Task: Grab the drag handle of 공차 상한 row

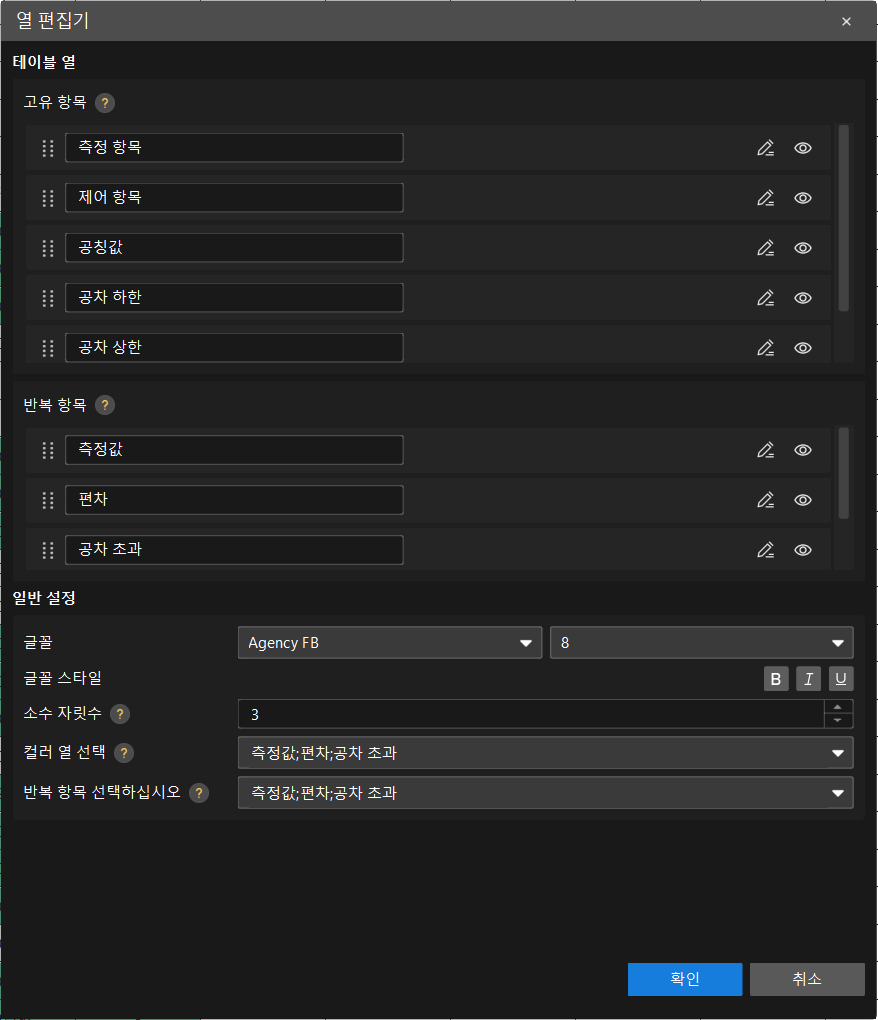Action: click(48, 348)
